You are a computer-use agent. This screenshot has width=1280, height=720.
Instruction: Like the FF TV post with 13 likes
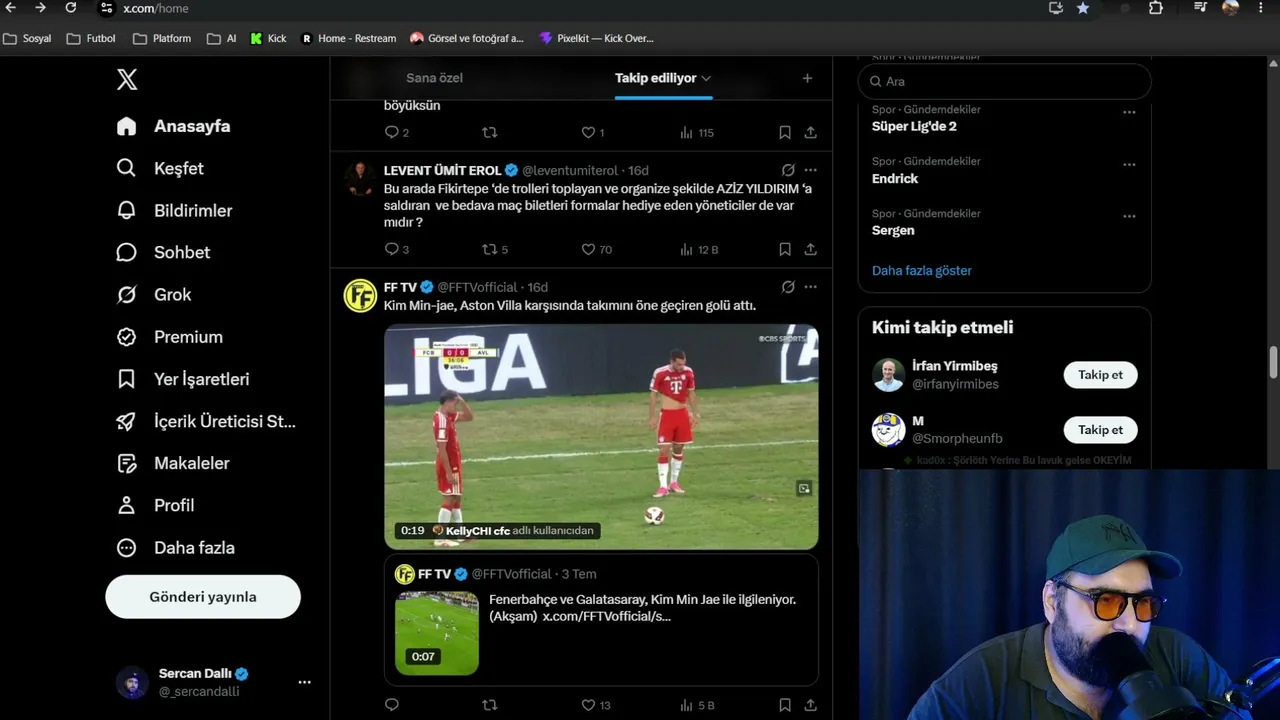pos(596,705)
